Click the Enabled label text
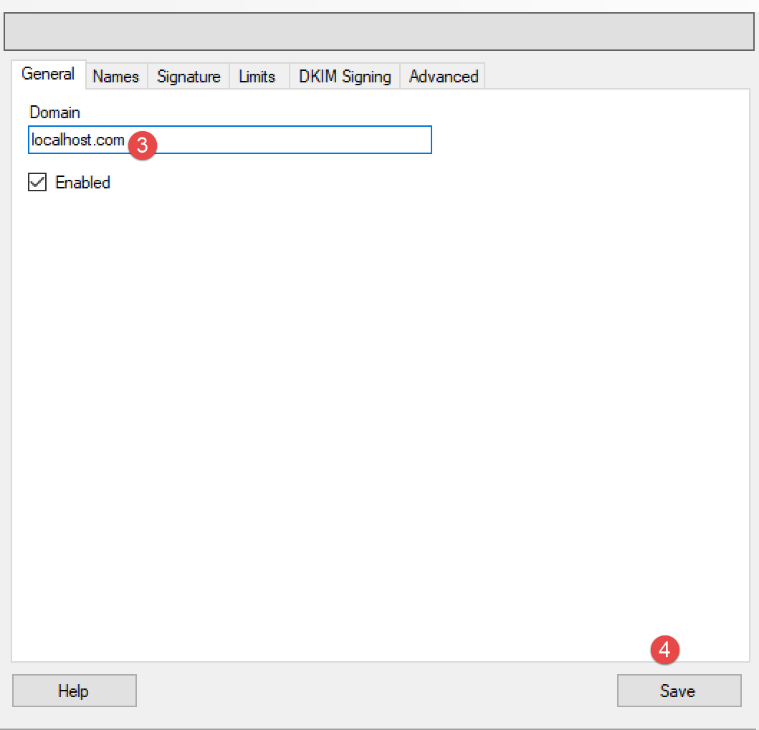 tap(83, 182)
